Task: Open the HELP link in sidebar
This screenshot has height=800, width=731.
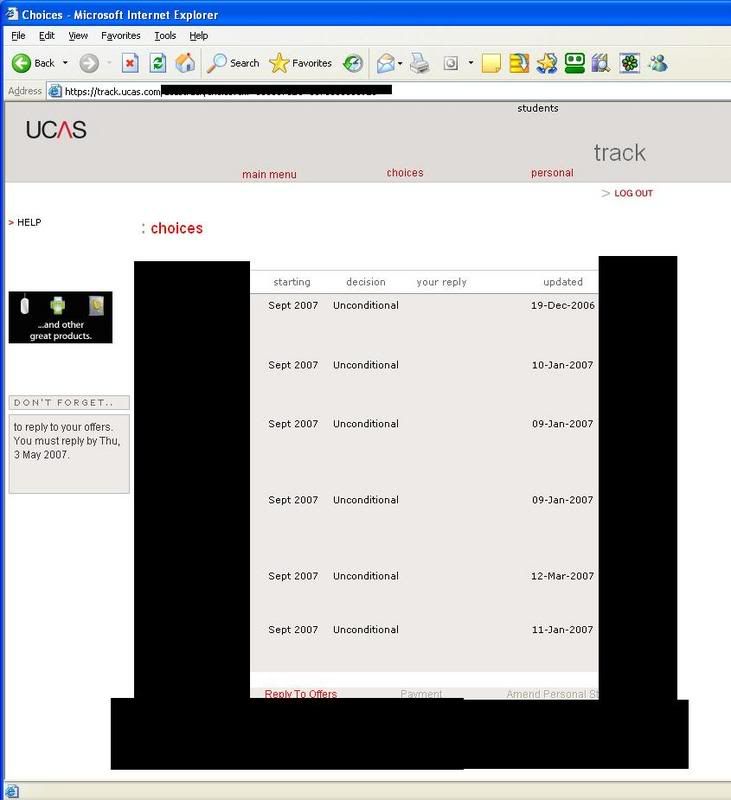Action: [29, 222]
